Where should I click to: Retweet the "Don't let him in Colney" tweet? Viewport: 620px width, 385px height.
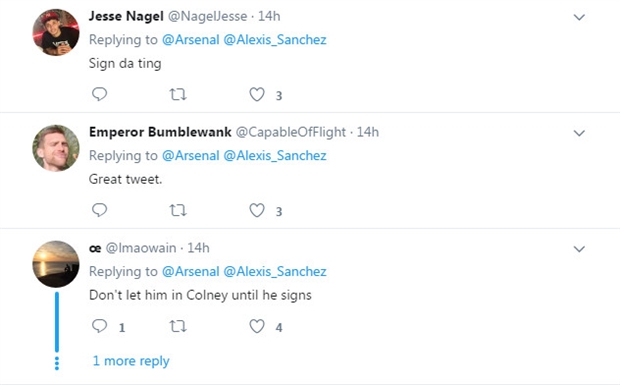click(x=178, y=326)
